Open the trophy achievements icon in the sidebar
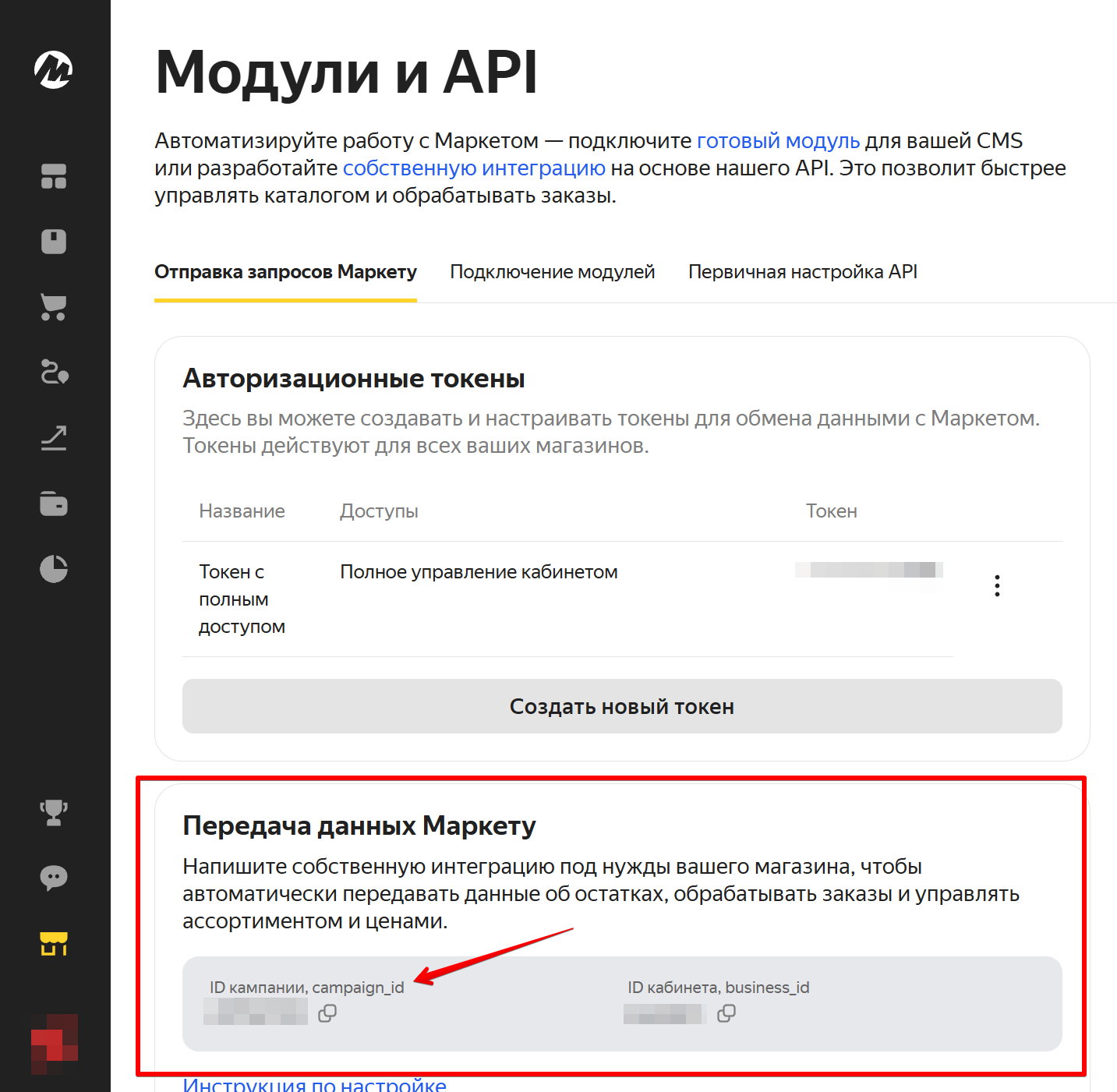Screen dimensions: 1117x1092 click(x=54, y=813)
